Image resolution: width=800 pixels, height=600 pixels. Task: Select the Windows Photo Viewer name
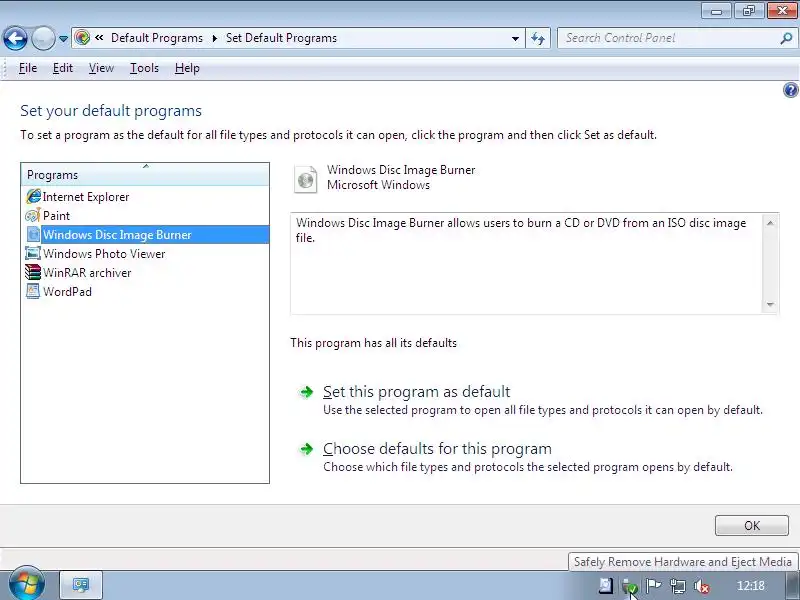(x=104, y=254)
